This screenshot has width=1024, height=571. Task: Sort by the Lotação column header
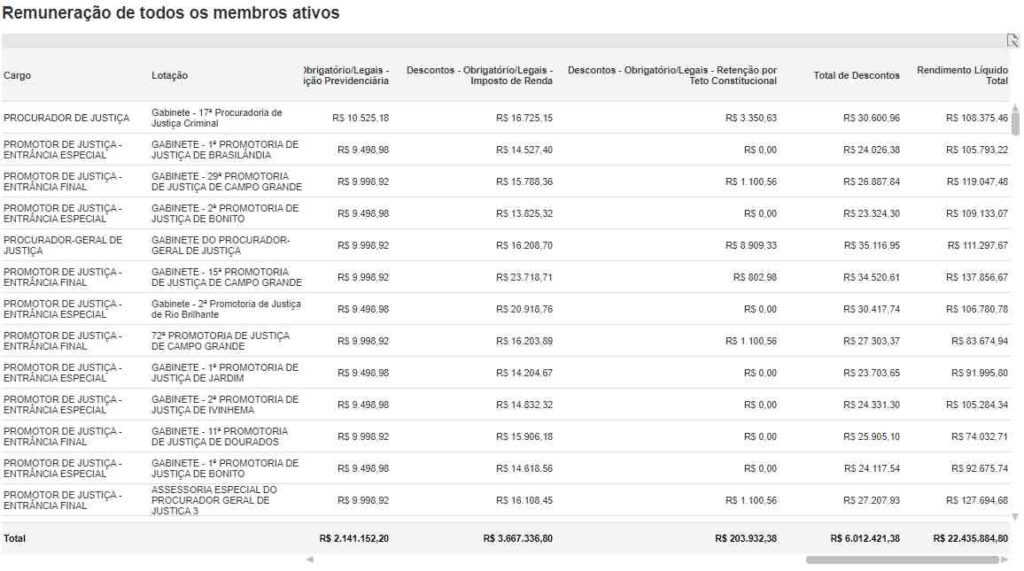point(170,76)
